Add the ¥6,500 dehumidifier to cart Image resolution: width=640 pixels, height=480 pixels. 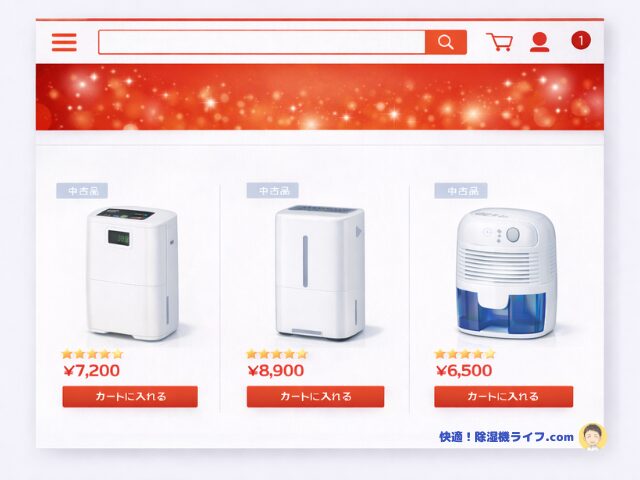pos(503,396)
